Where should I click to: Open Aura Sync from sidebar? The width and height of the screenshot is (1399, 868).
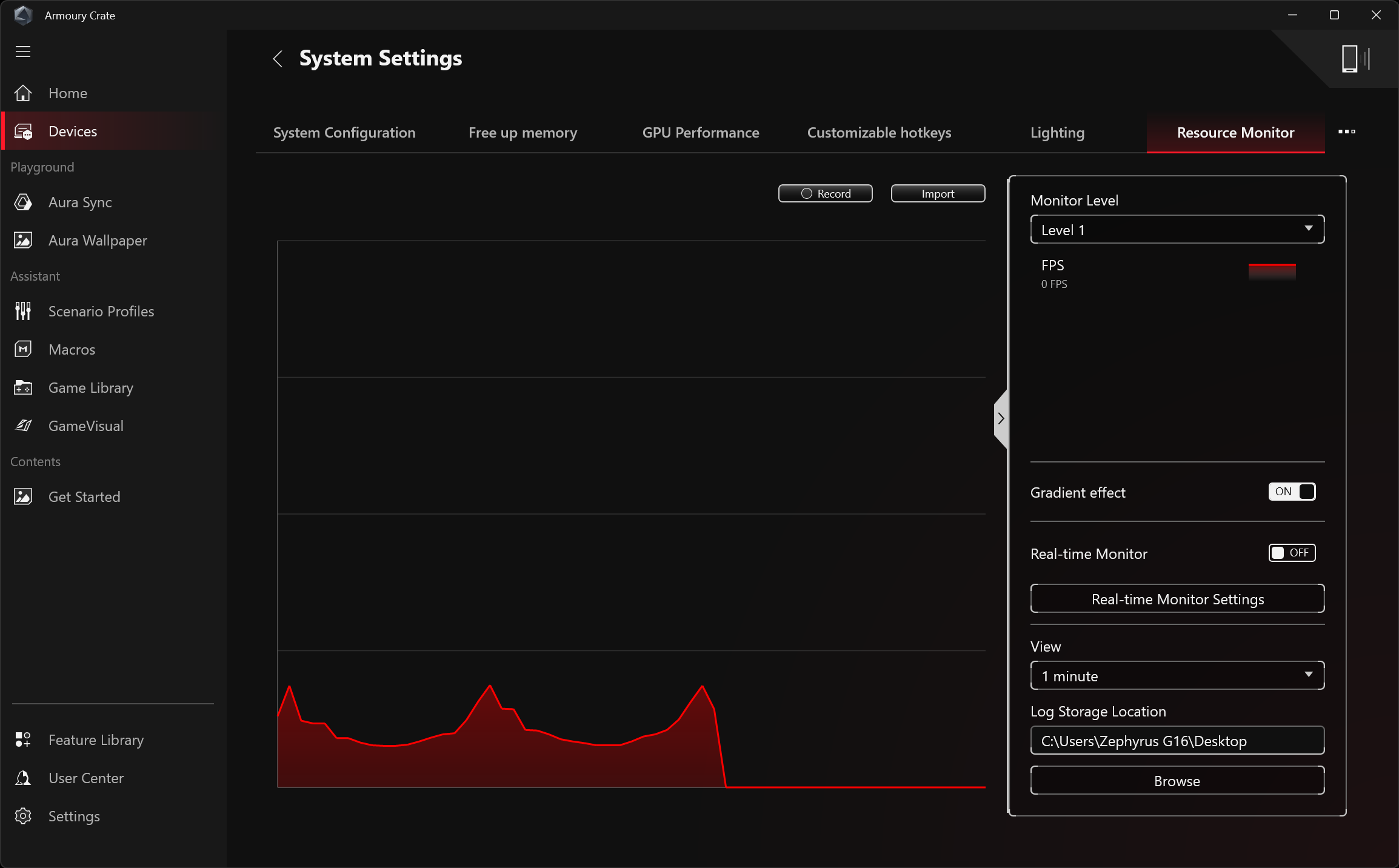click(80, 202)
